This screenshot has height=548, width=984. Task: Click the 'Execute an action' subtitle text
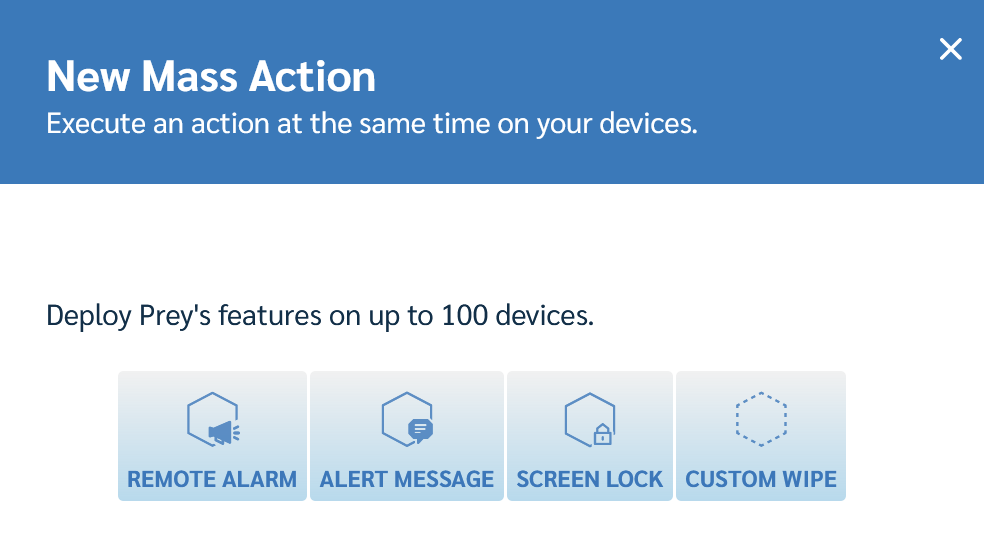(372, 124)
